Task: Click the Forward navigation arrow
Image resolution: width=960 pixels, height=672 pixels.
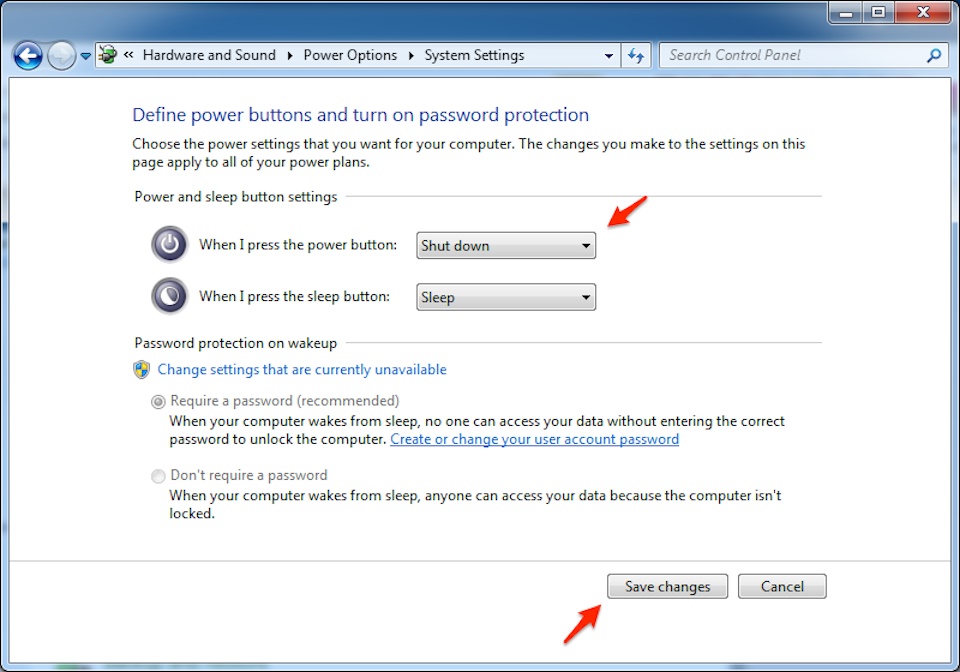Action: 61,56
